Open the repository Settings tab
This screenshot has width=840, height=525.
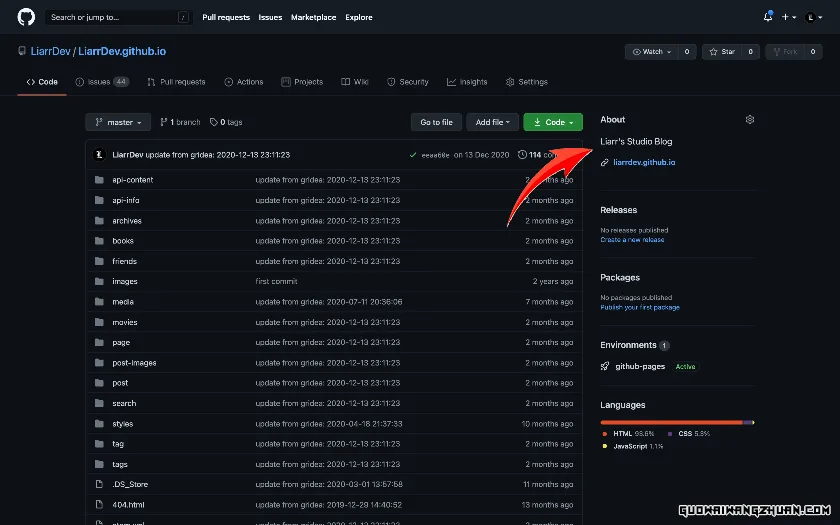[527, 82]
